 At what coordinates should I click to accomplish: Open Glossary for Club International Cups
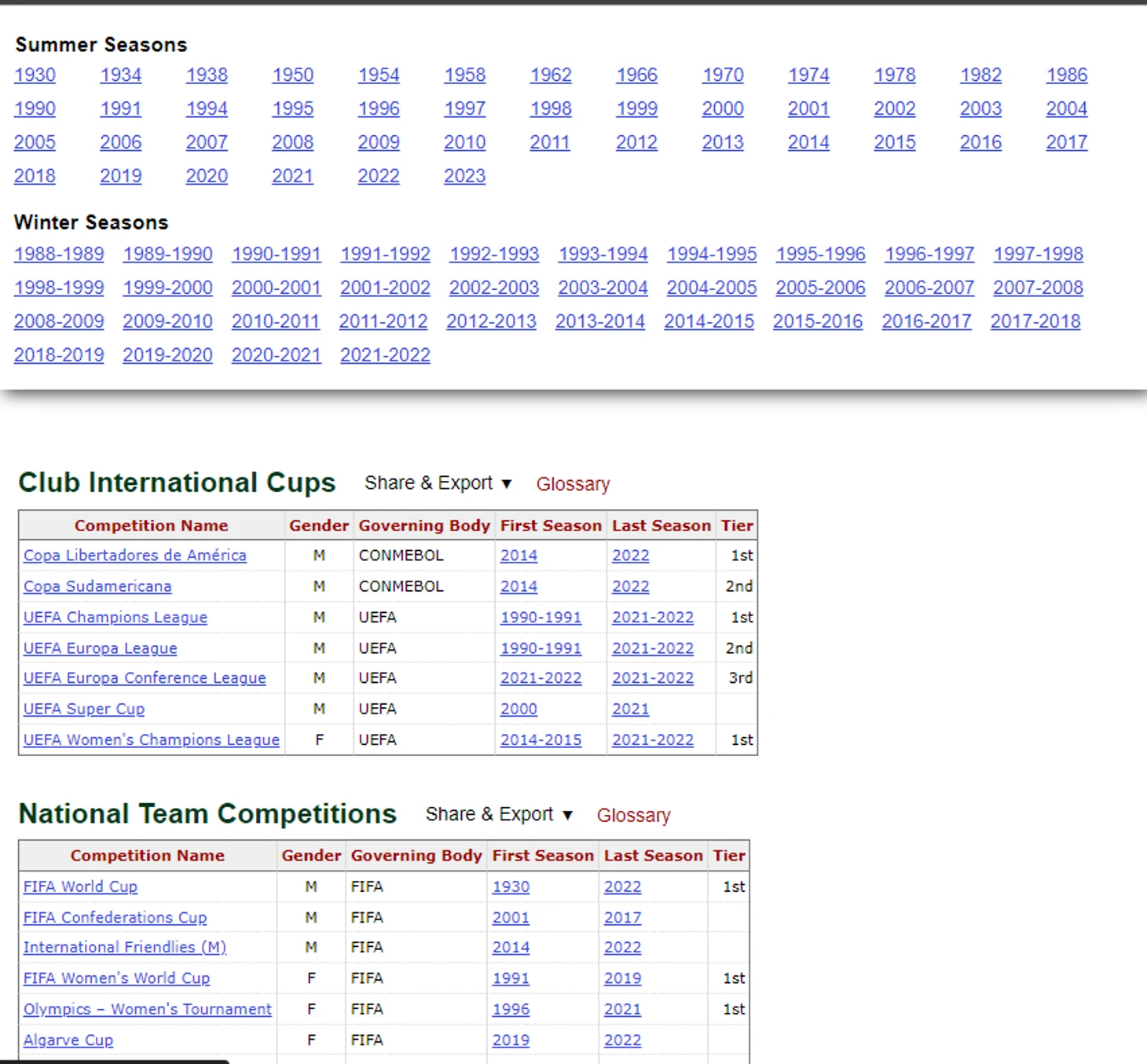(573, 484)
